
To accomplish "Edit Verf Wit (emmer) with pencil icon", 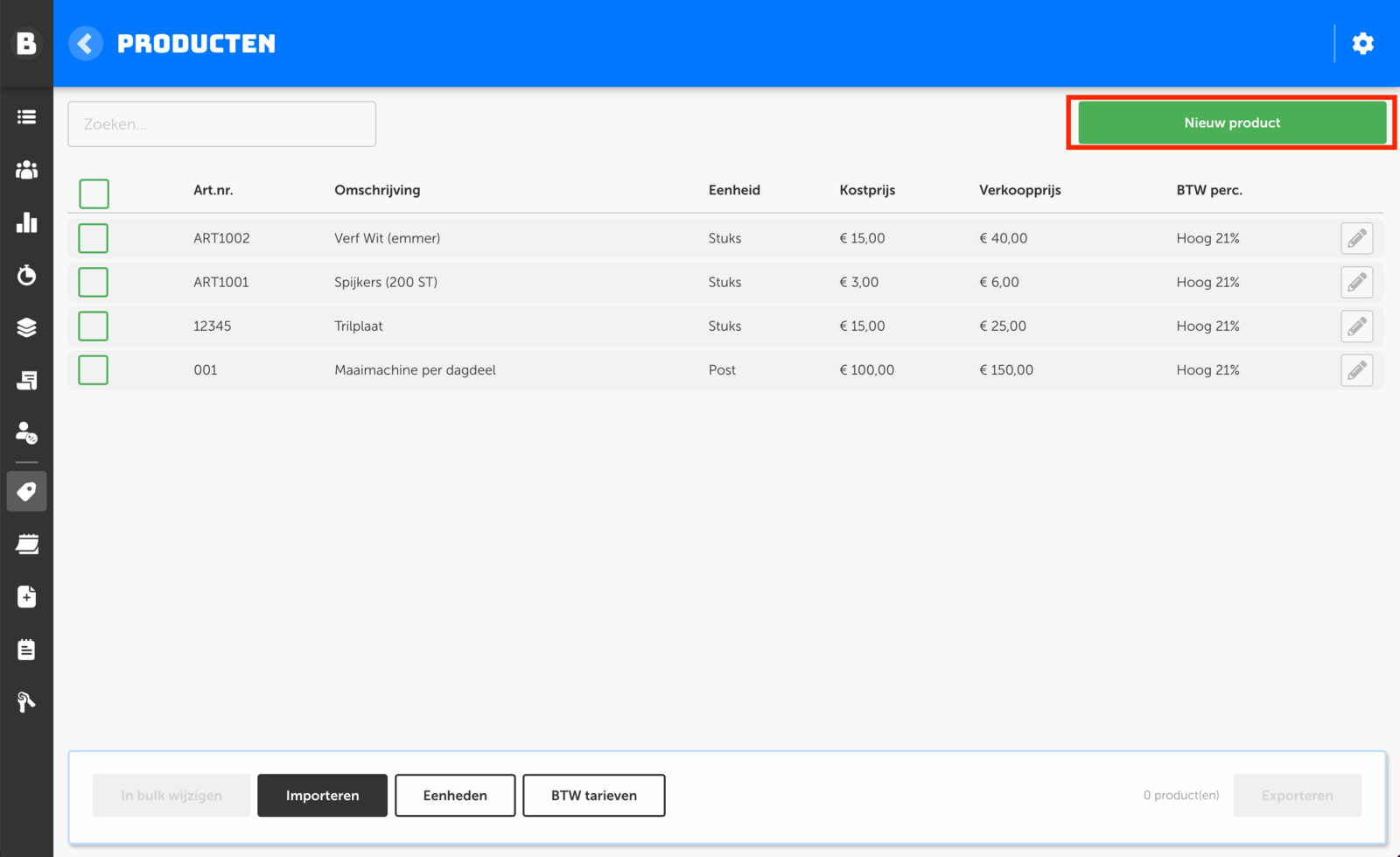I will 1356,238.
